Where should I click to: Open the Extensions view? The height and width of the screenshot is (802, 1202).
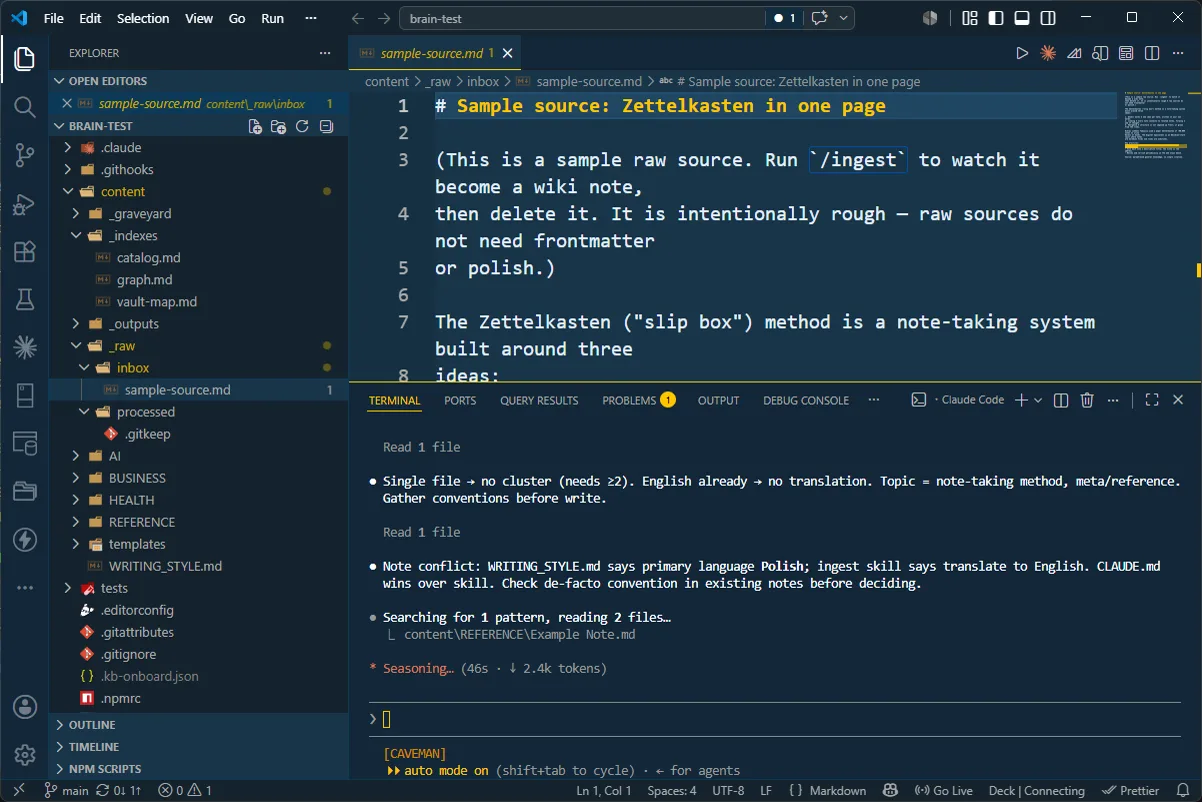[24, 252]
